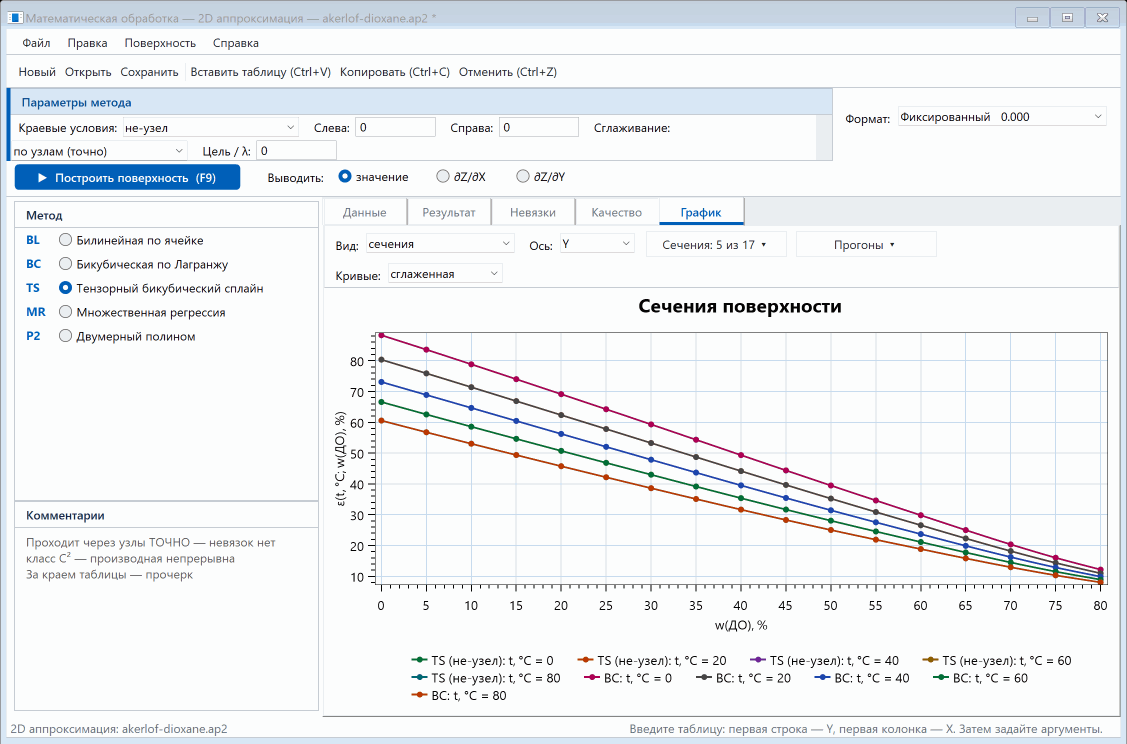1127x744 pixels.
Task: Open the Сглаживание dropdown showing по узлам (точно)
Action: coord(99,151)
